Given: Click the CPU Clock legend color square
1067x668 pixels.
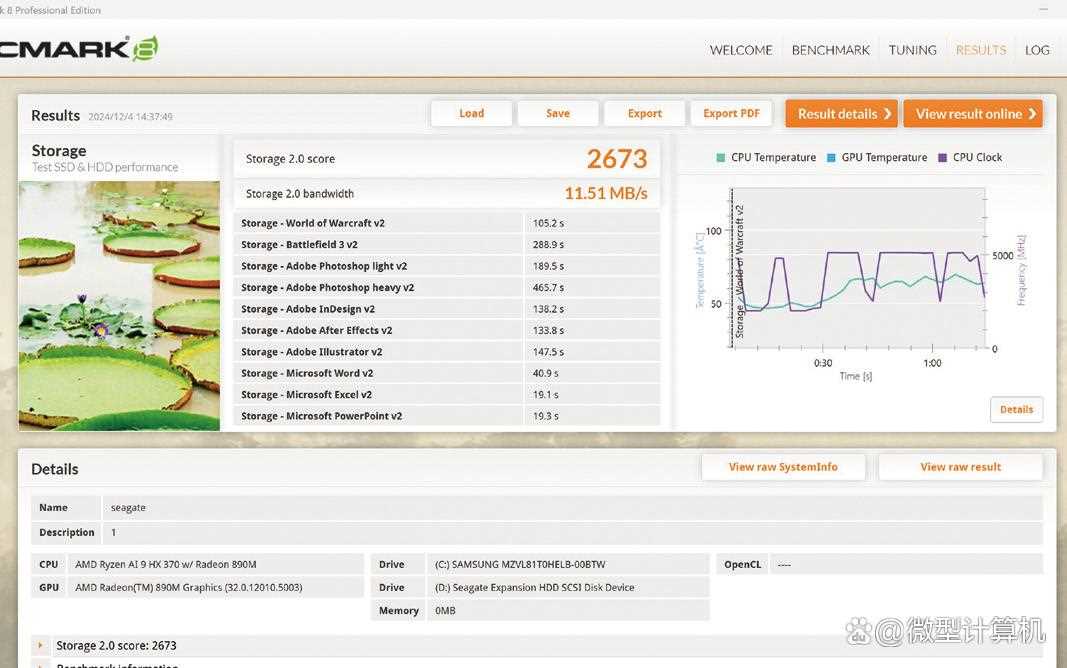Looking at the screenshot, I should pyautogui.click(x=942, y=158).
